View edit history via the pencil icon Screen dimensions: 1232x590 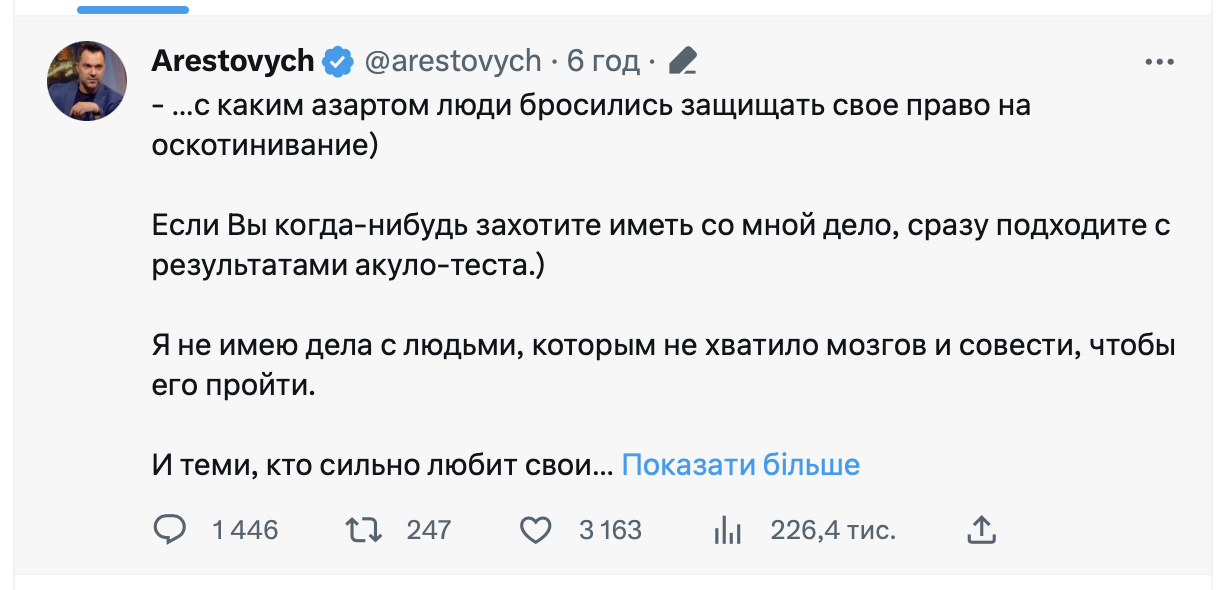[682, 62]
